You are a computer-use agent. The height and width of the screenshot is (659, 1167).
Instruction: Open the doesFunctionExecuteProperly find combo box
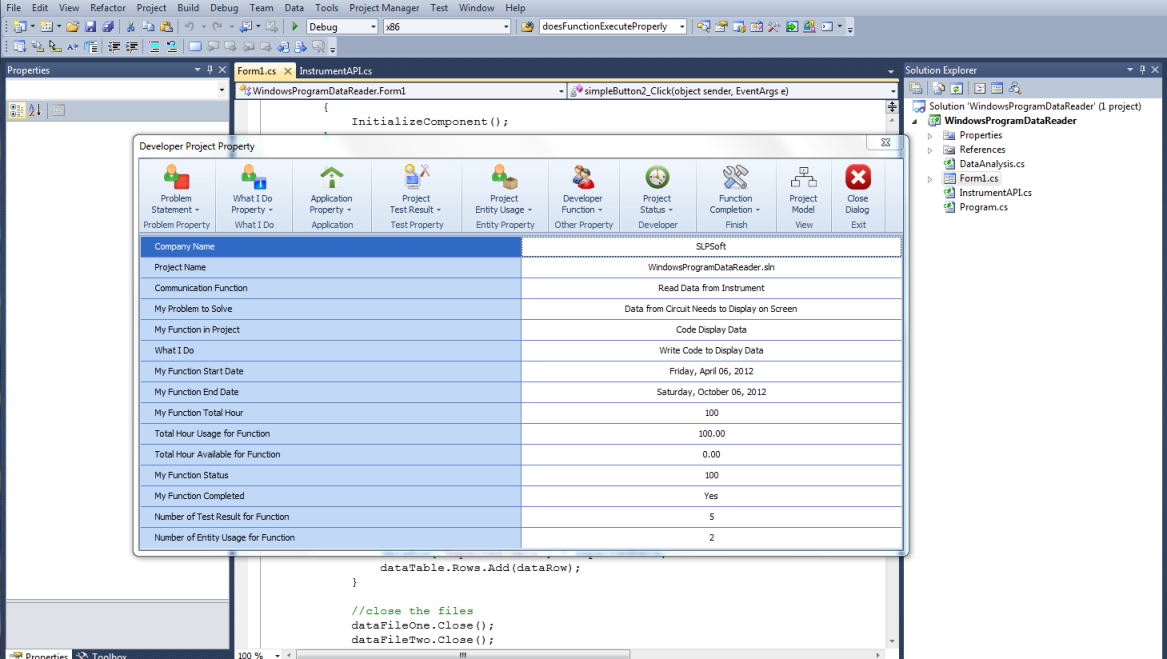613,27
